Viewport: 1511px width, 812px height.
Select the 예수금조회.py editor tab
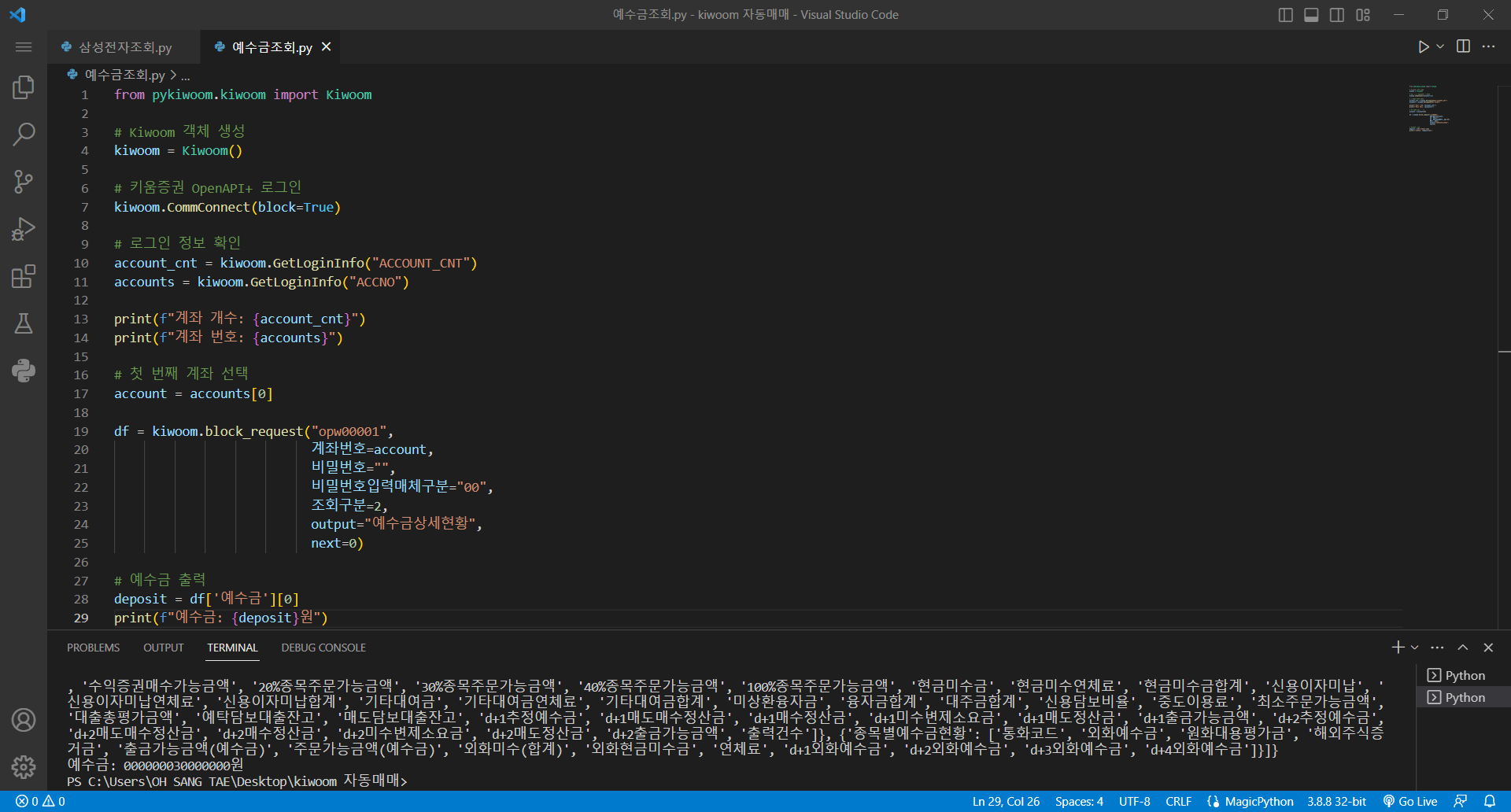point(272,47)
